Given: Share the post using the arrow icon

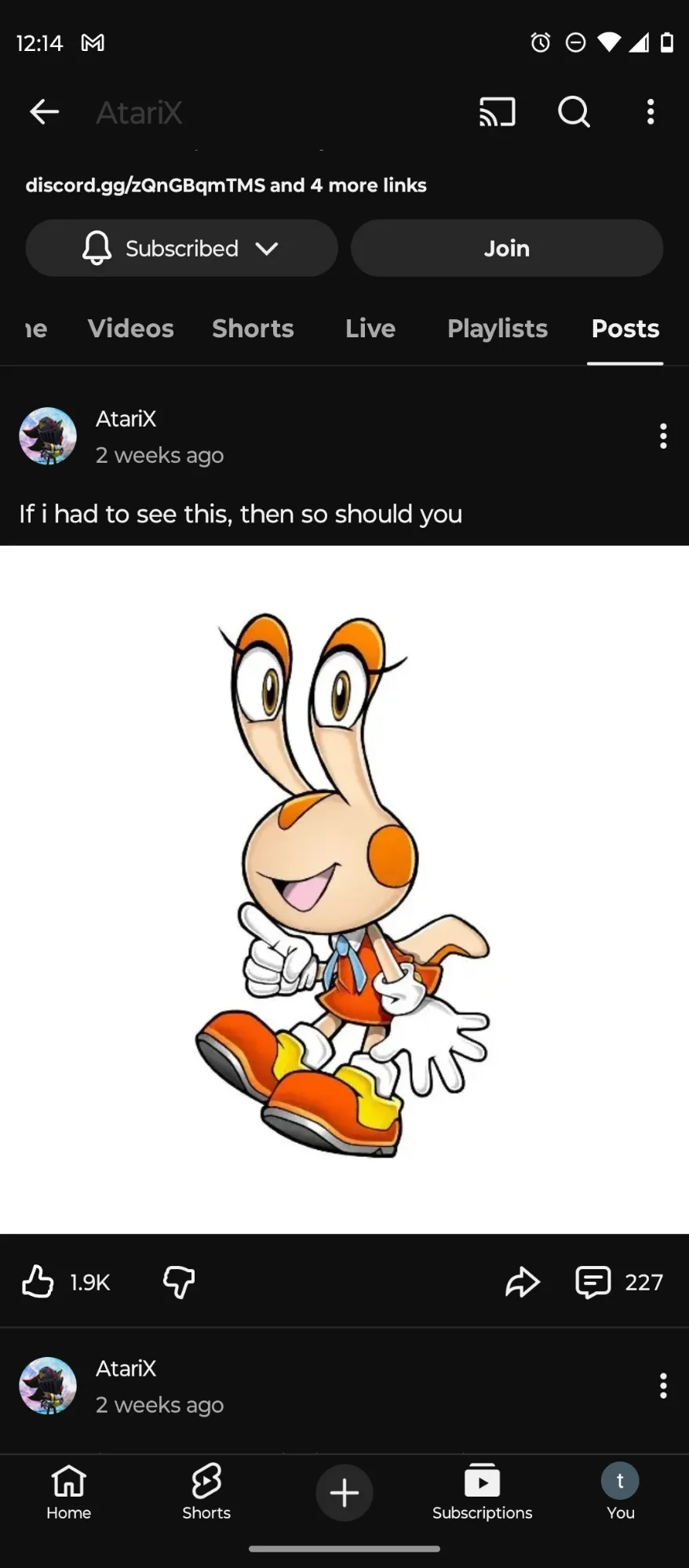Looking at the screenshot, I should (523, 1282).
